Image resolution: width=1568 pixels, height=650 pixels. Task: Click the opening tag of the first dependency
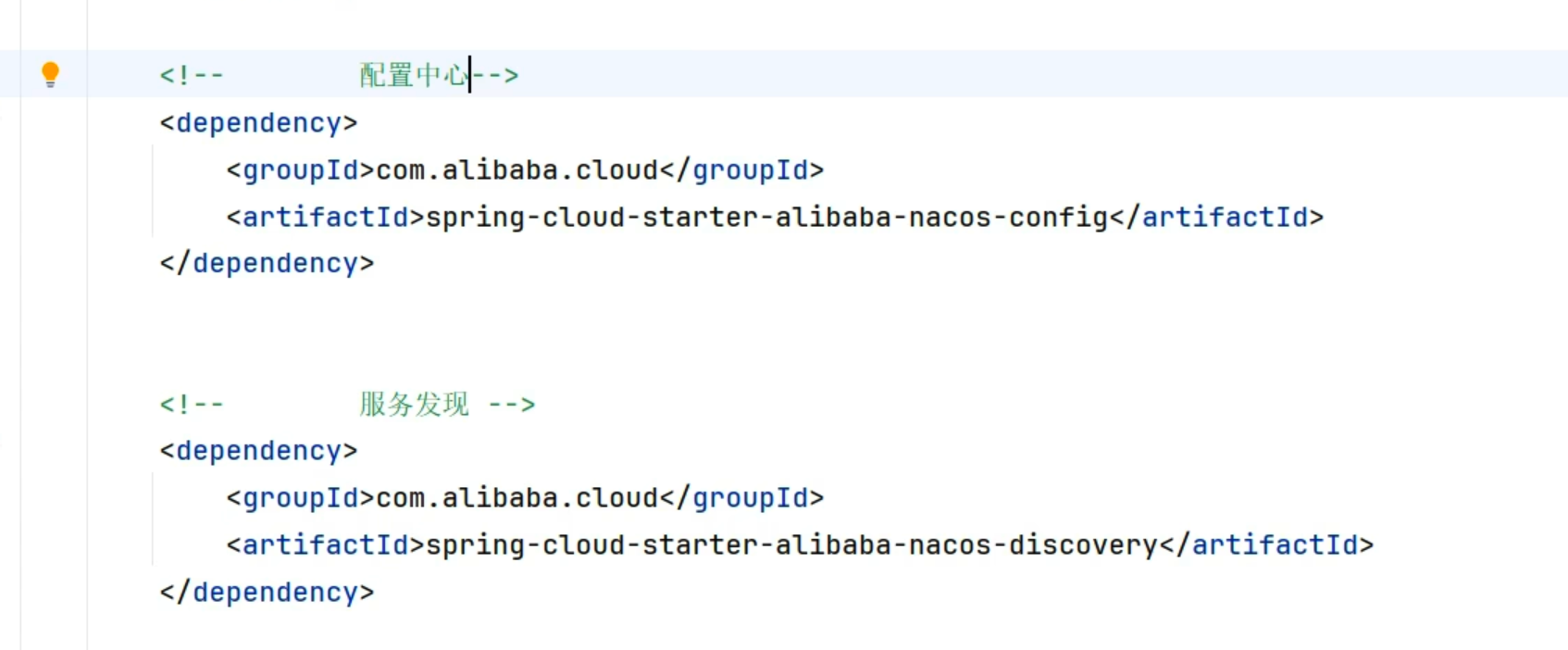[258, 123]
